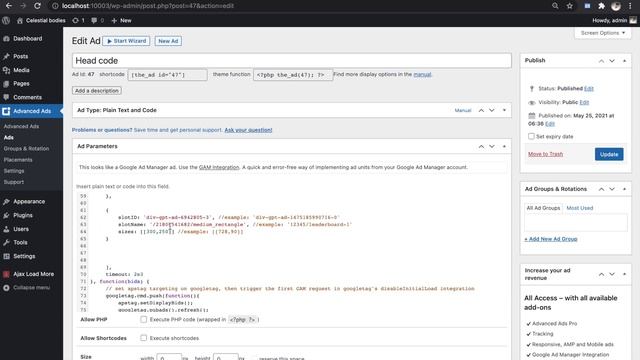The width and height of the screenshot is (640, 360).
Task: Open Ajax Load More in the sidebar
Action: (33, 274)
